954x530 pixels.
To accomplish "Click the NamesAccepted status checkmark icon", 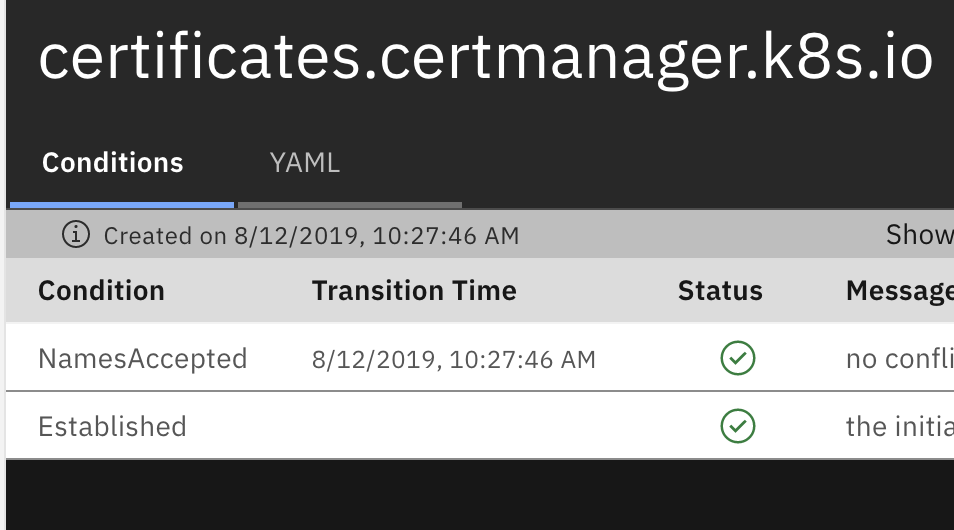I will pos(738,358).
